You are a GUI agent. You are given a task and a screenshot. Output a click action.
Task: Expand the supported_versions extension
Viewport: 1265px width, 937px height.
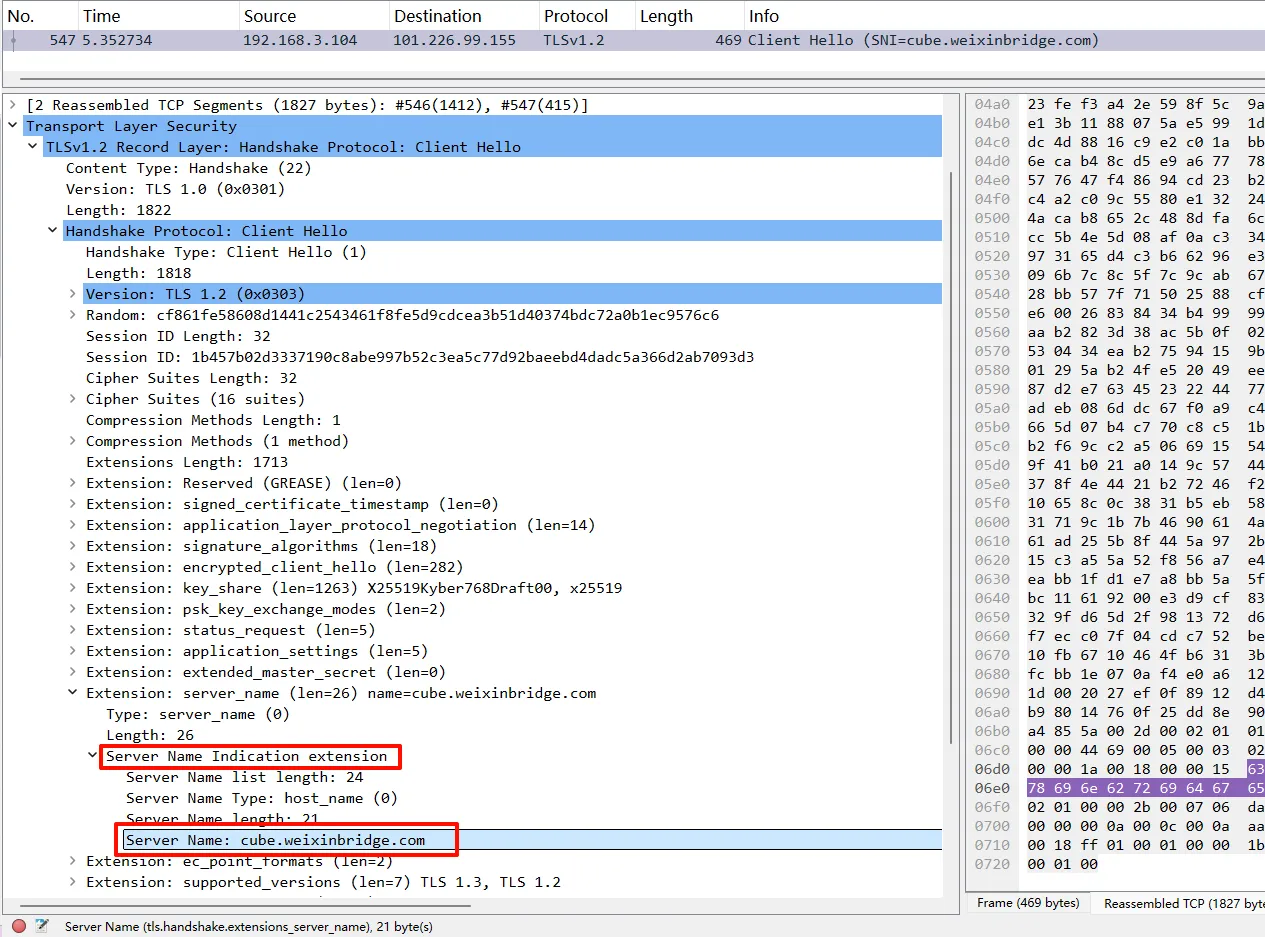click(72, 882)
